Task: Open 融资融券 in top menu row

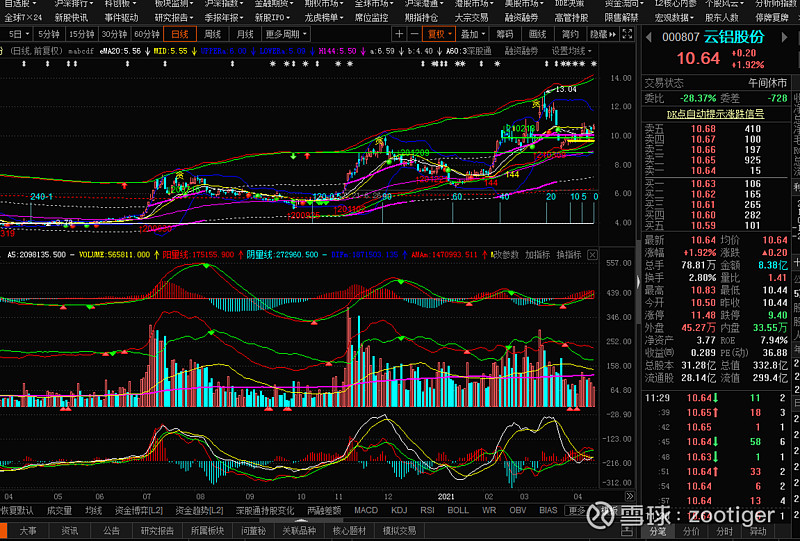Action: (x=521, y=17)
